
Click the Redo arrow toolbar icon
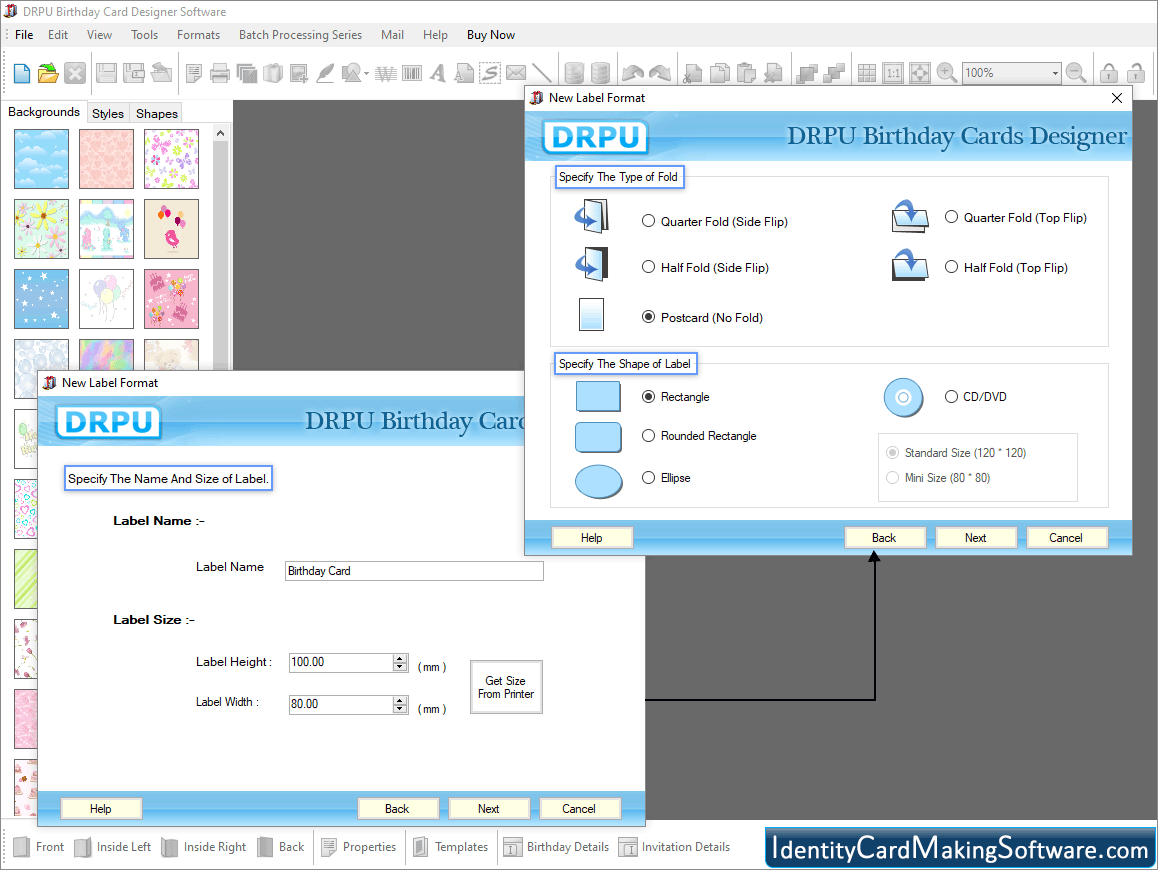coord(659,73)
